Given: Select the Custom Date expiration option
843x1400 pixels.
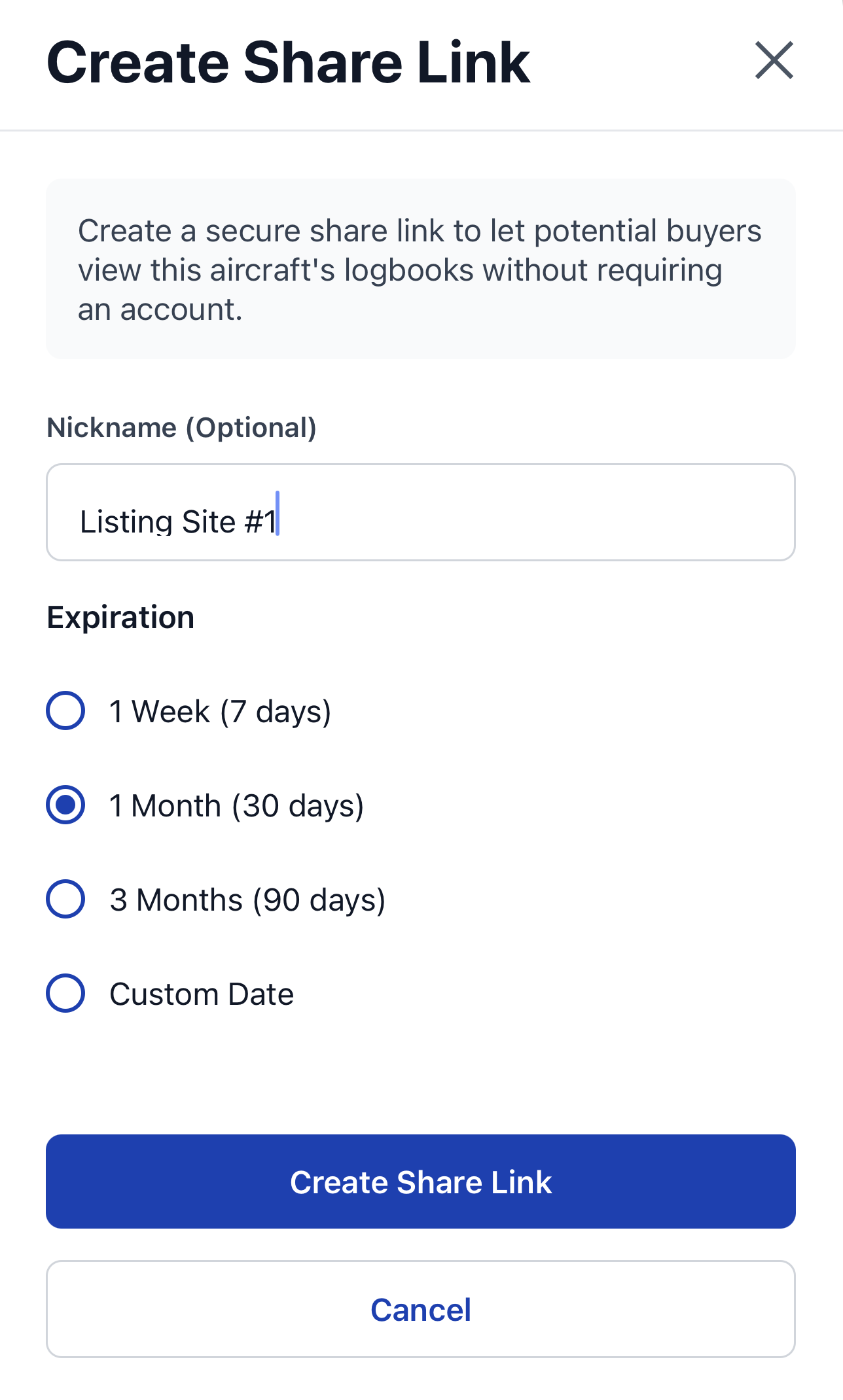Looking at the screenshot, I should pyautogui.click(x=65, y=994).
